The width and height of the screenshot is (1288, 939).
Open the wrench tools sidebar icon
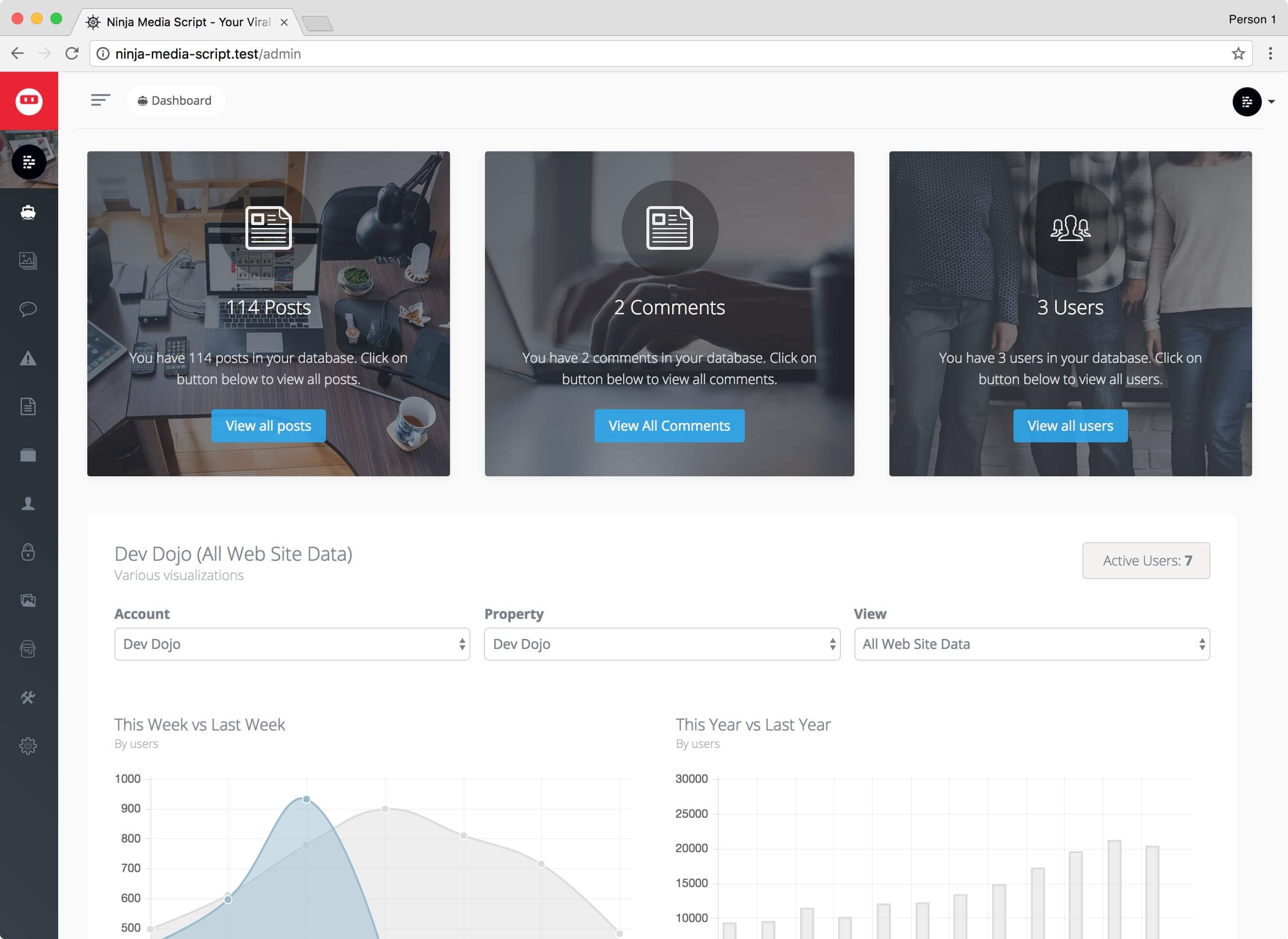point(28,697)
